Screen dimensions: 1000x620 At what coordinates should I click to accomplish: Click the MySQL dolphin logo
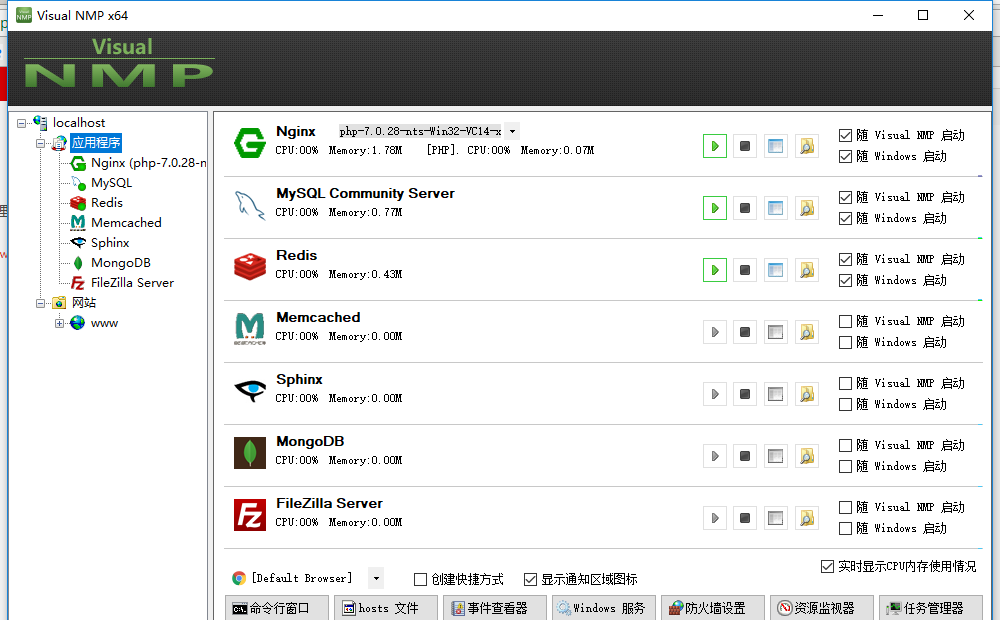249,205
